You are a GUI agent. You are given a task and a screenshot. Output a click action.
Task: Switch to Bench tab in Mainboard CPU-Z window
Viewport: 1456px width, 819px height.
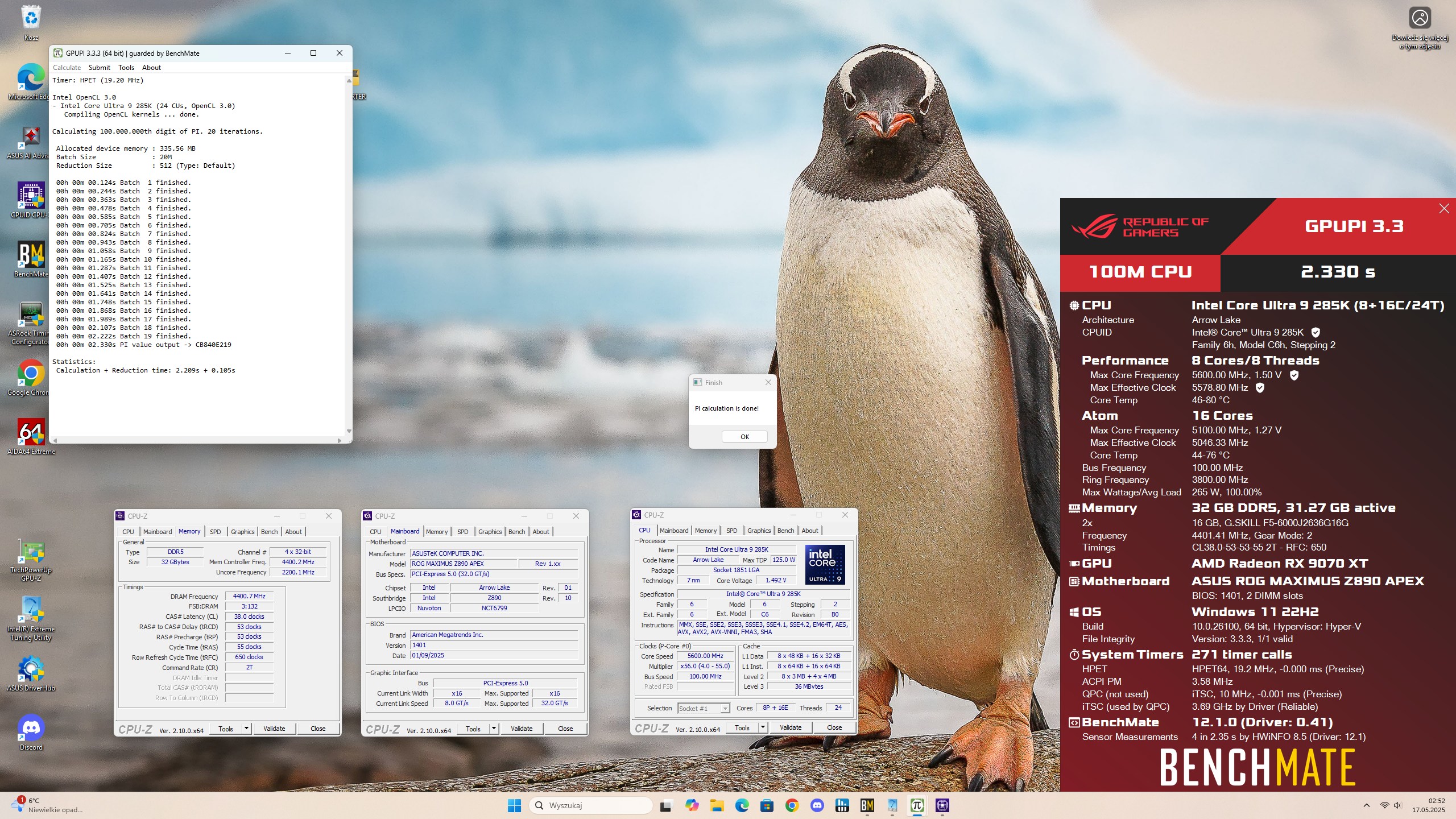(x=516, y=532)
